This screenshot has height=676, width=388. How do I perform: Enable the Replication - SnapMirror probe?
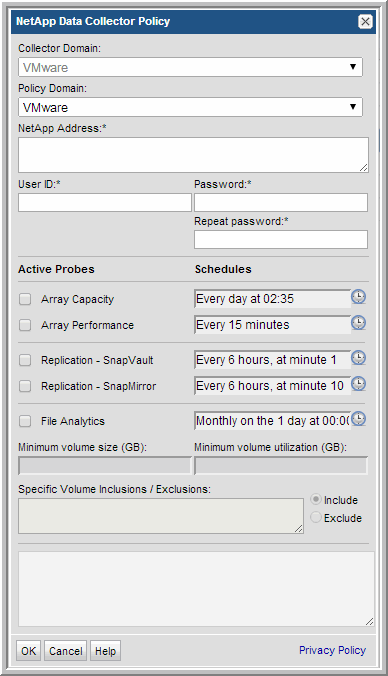point(25,386)
